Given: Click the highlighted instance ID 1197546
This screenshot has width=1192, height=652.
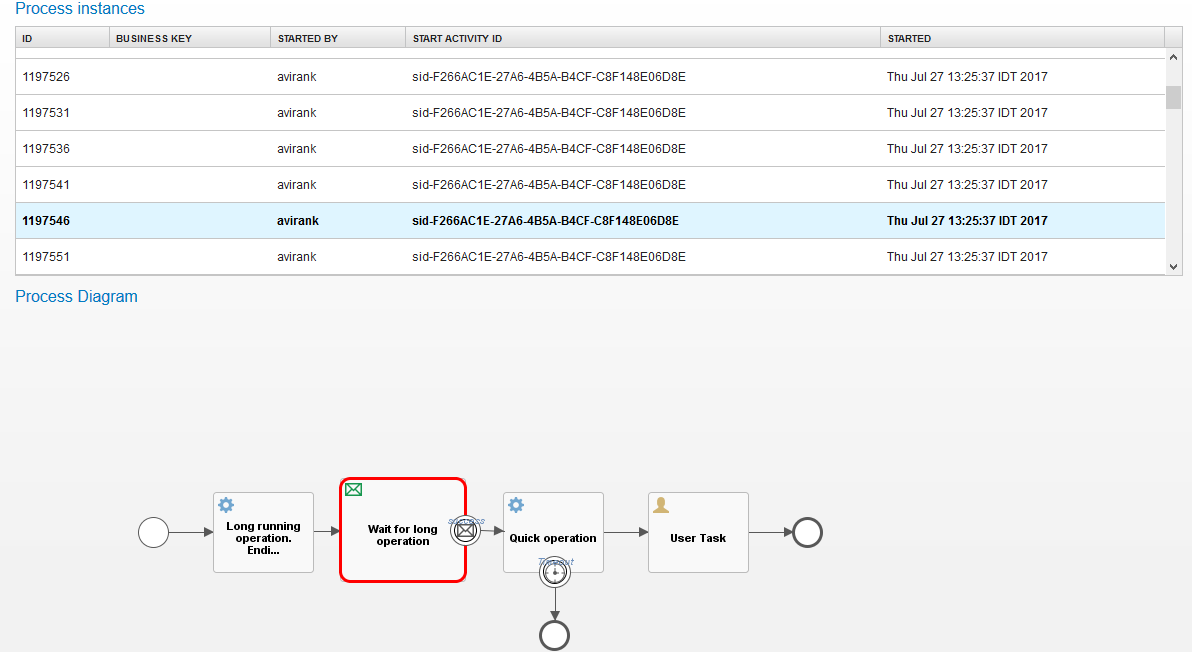Looking at the screenshot, I should 46,220.
